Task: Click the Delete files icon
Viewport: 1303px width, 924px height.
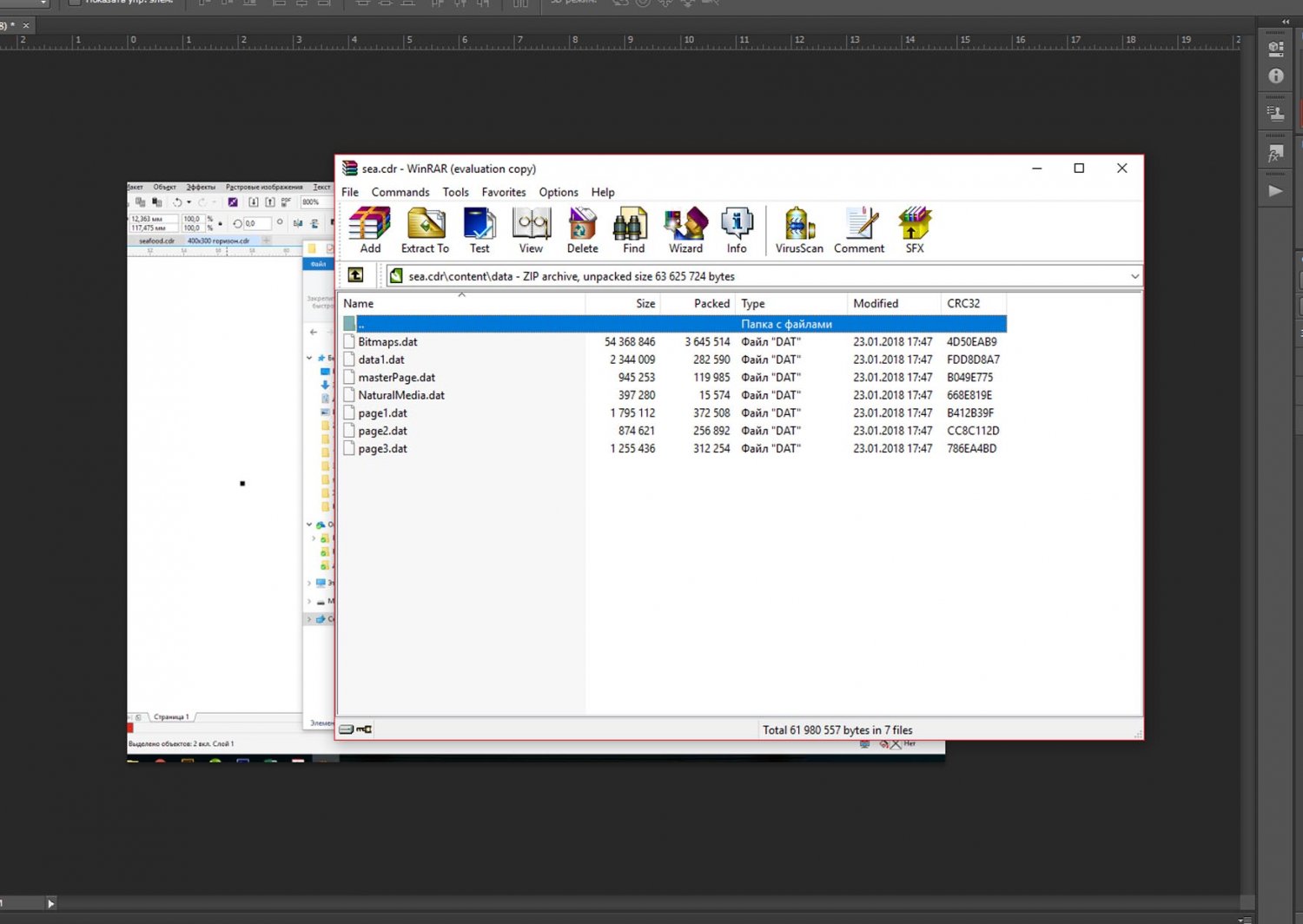Action: pos(582,229)
